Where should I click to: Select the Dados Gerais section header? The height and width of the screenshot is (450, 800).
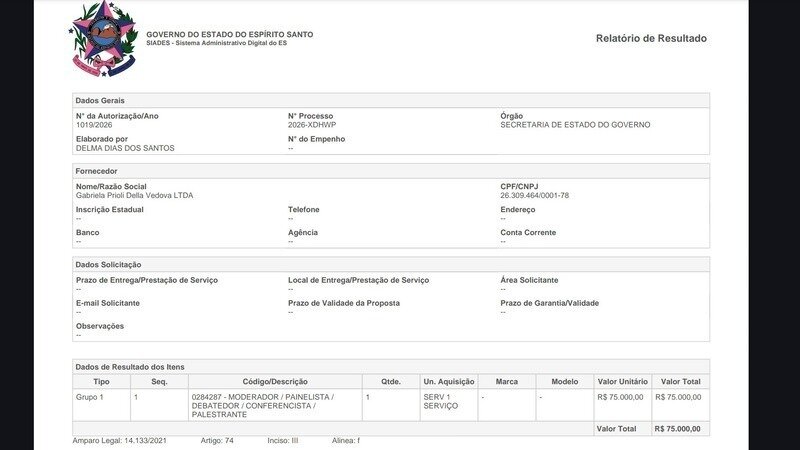100,100
